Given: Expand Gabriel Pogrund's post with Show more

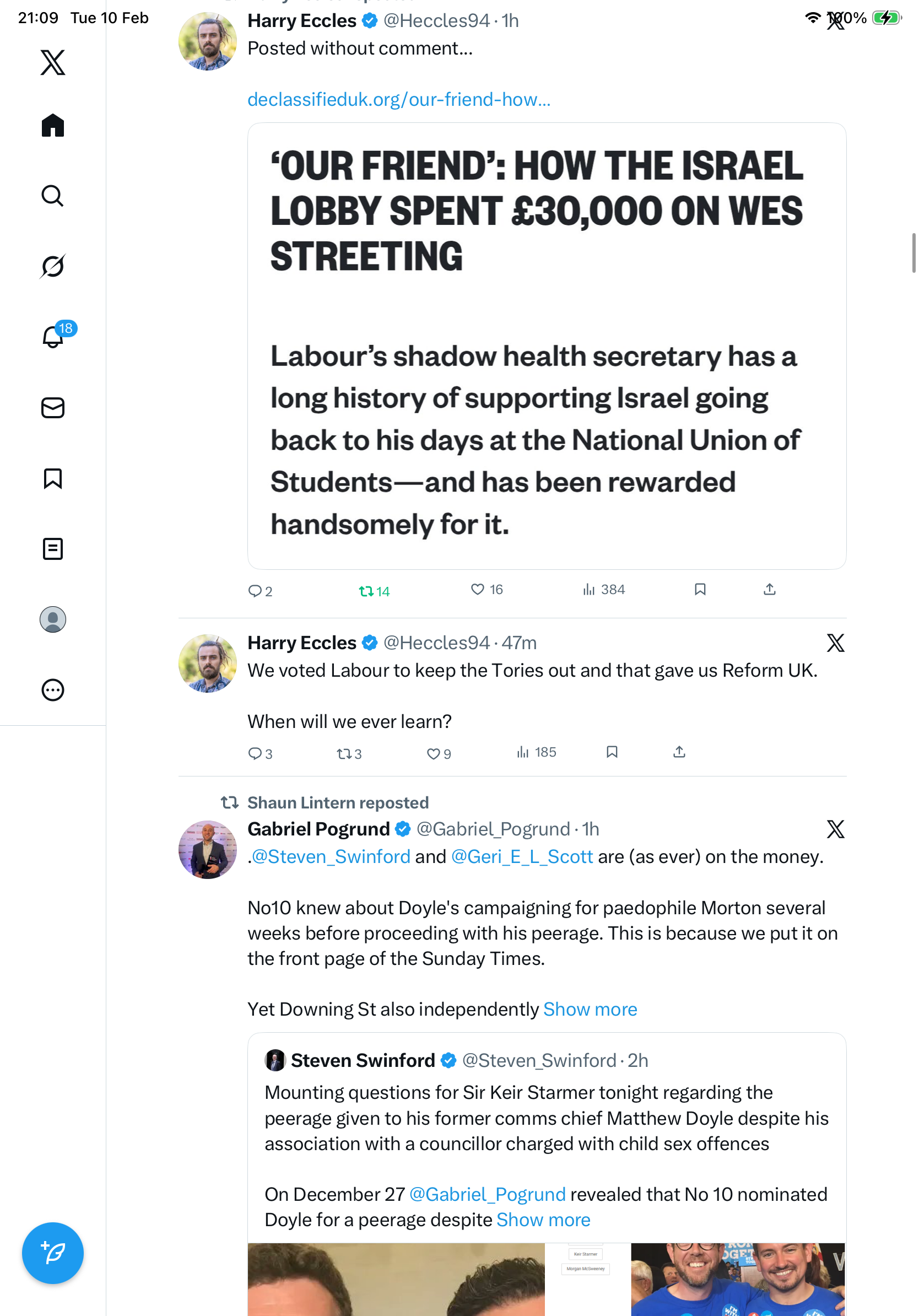Looking at the screenshot, I should pos(590,1009).
